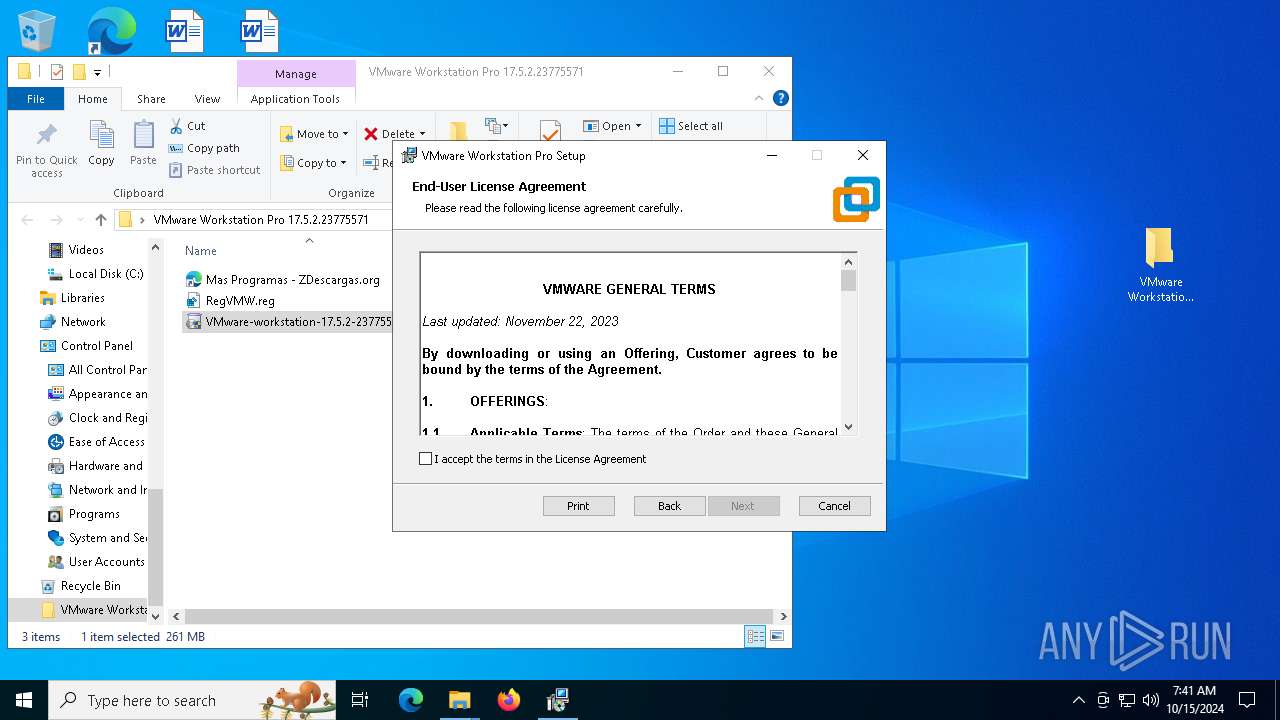
Task: Open File Explorer taskbar icon
Action: coord(459,700)
